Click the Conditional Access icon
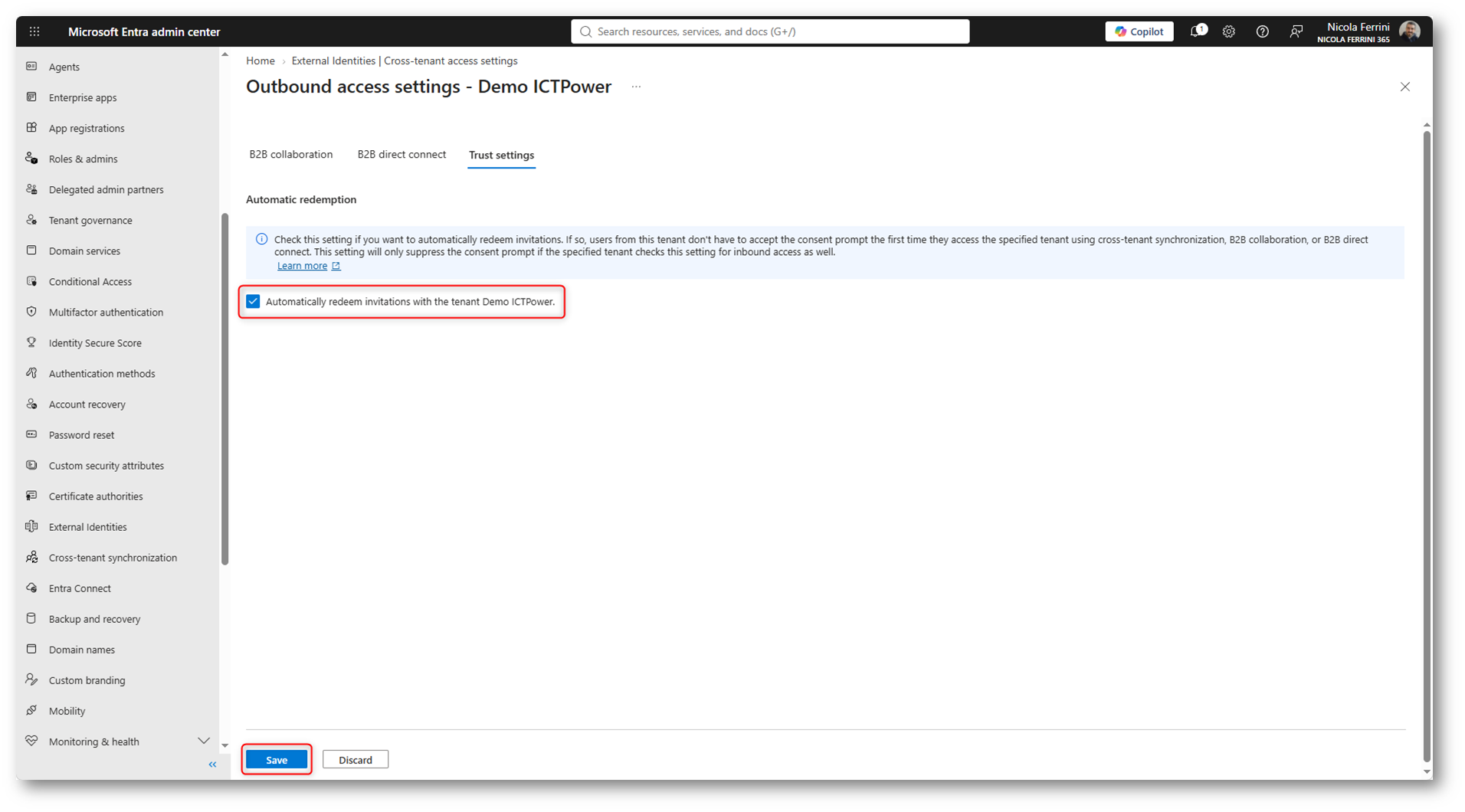 tap(31, 281)
